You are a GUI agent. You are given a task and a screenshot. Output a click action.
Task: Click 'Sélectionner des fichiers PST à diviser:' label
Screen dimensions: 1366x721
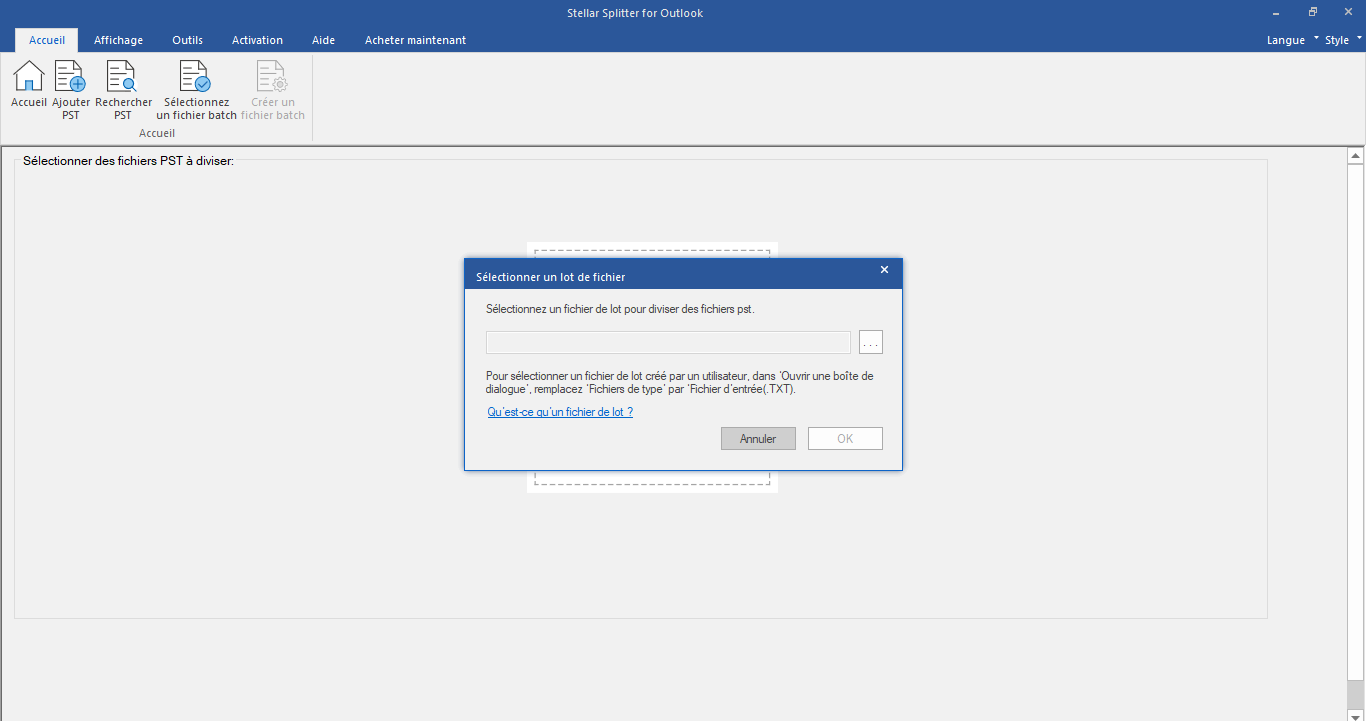[128, 160]
